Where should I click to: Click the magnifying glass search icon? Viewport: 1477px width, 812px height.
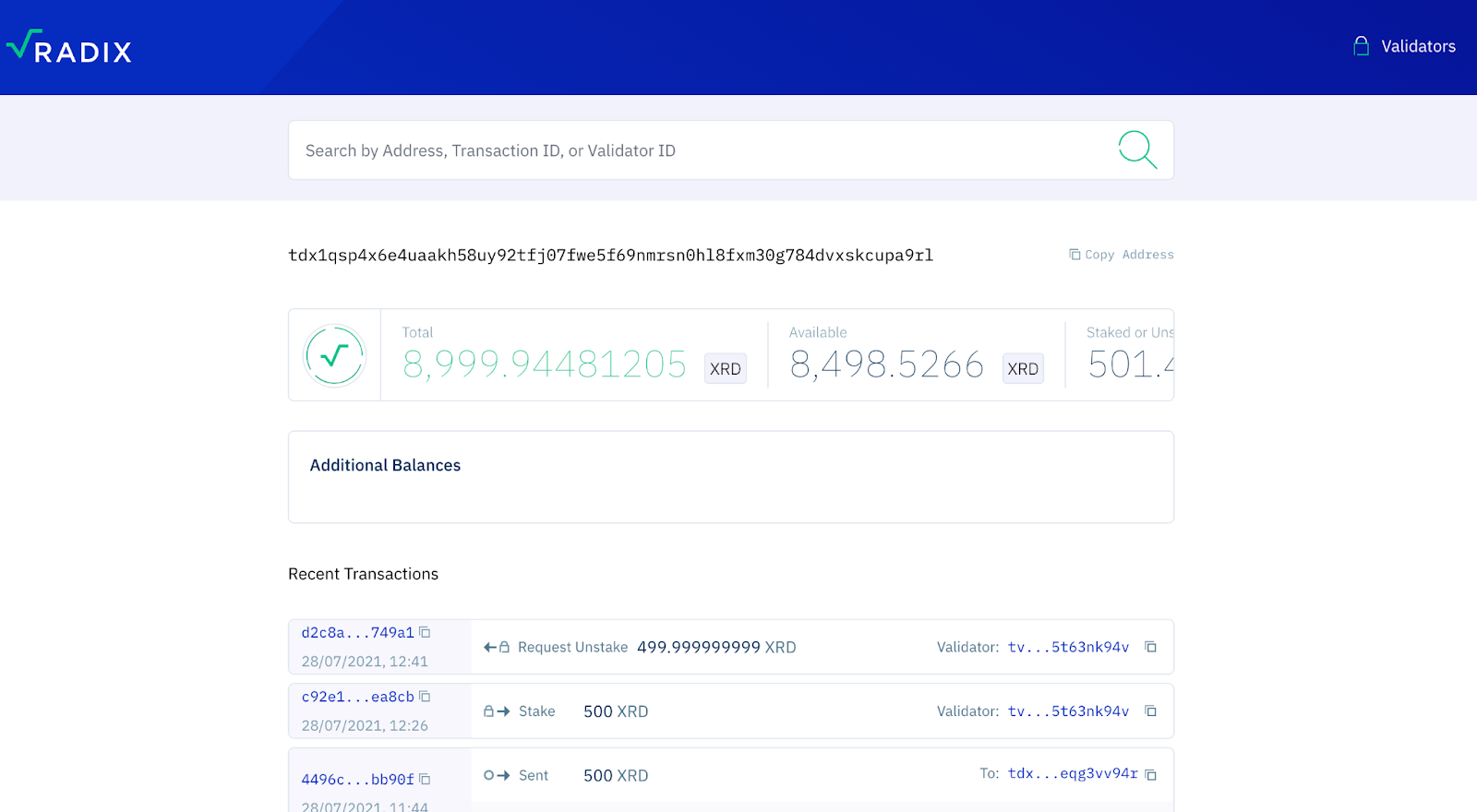[1137, 149]
